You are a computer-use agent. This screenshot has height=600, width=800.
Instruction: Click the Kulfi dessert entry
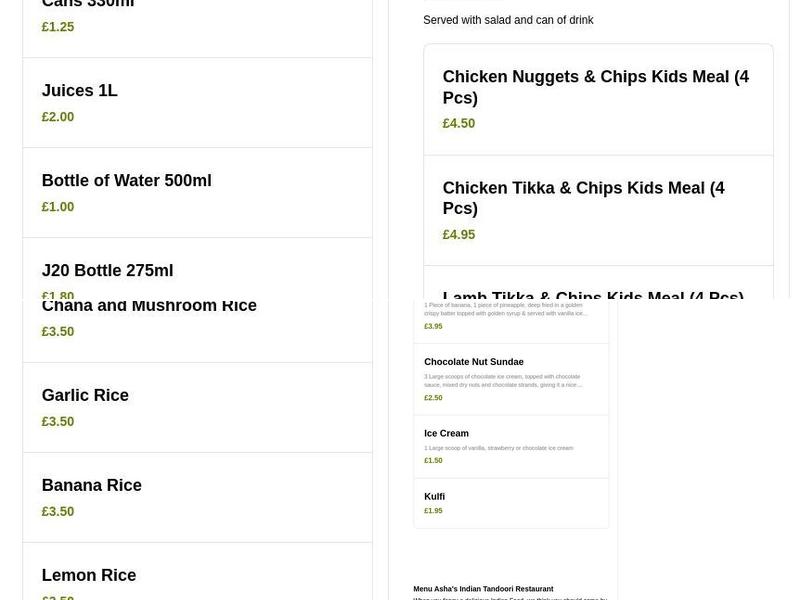coord(434,496)
